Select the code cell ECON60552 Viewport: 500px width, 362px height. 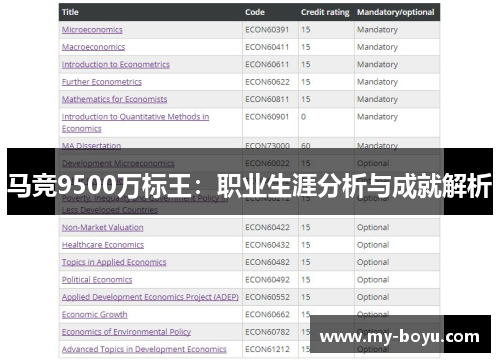point(267,297)
